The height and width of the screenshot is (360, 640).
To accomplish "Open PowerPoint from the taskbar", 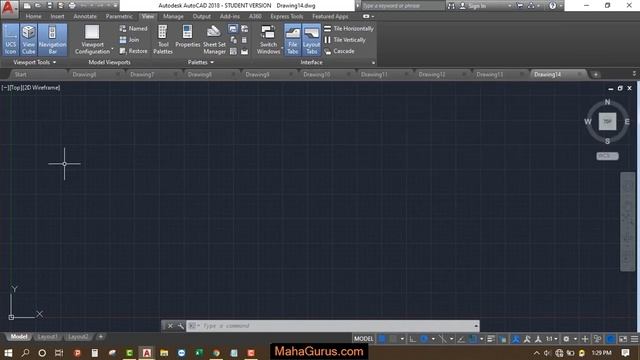I will [x=77, y=353].
